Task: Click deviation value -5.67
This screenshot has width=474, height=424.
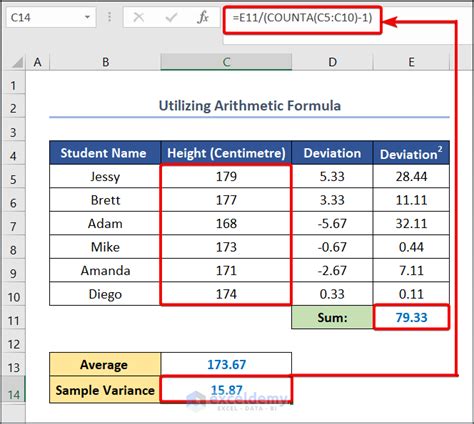Action: click(x=332, y=223)
